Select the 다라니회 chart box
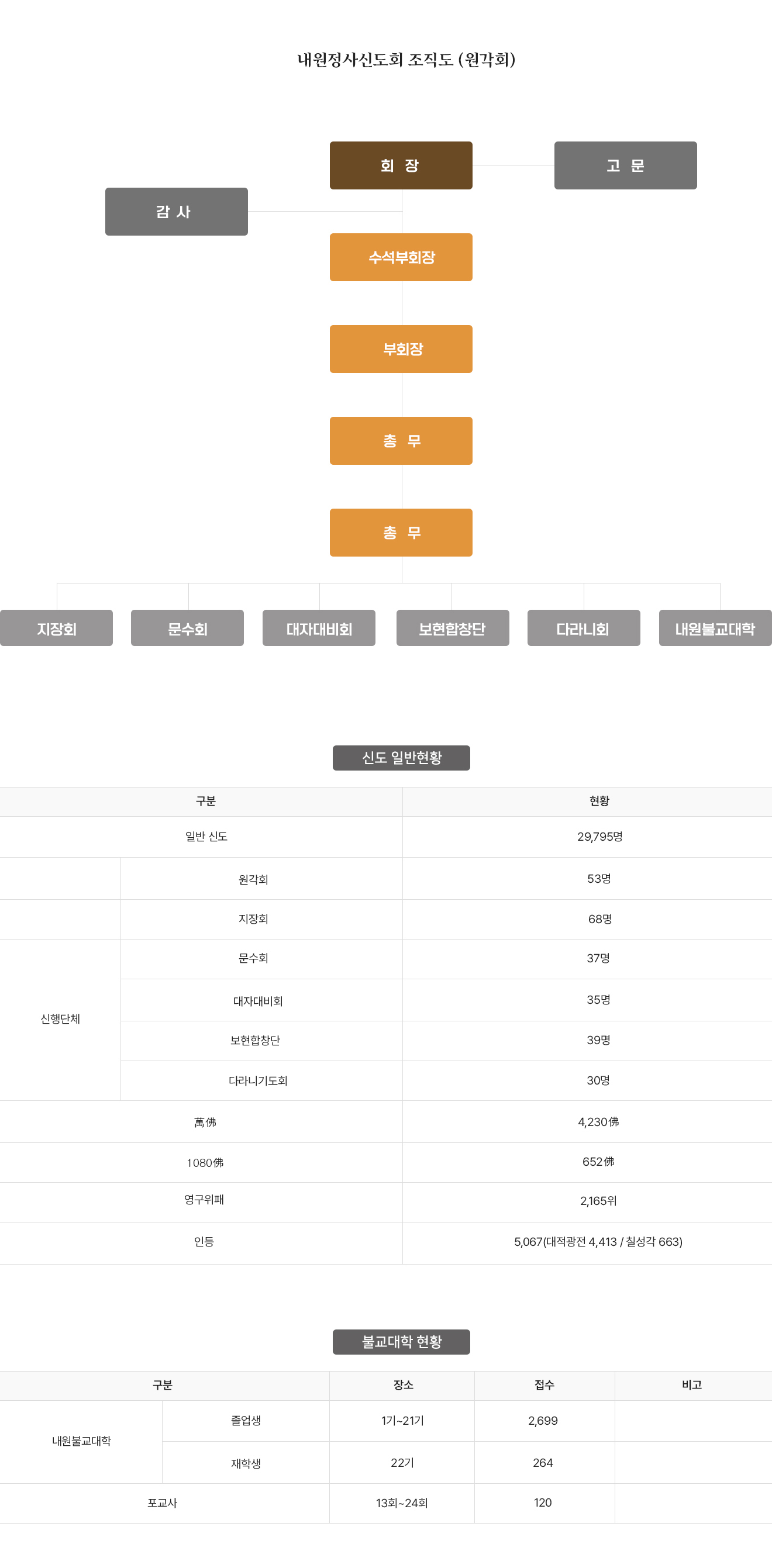 click(583, 628)
